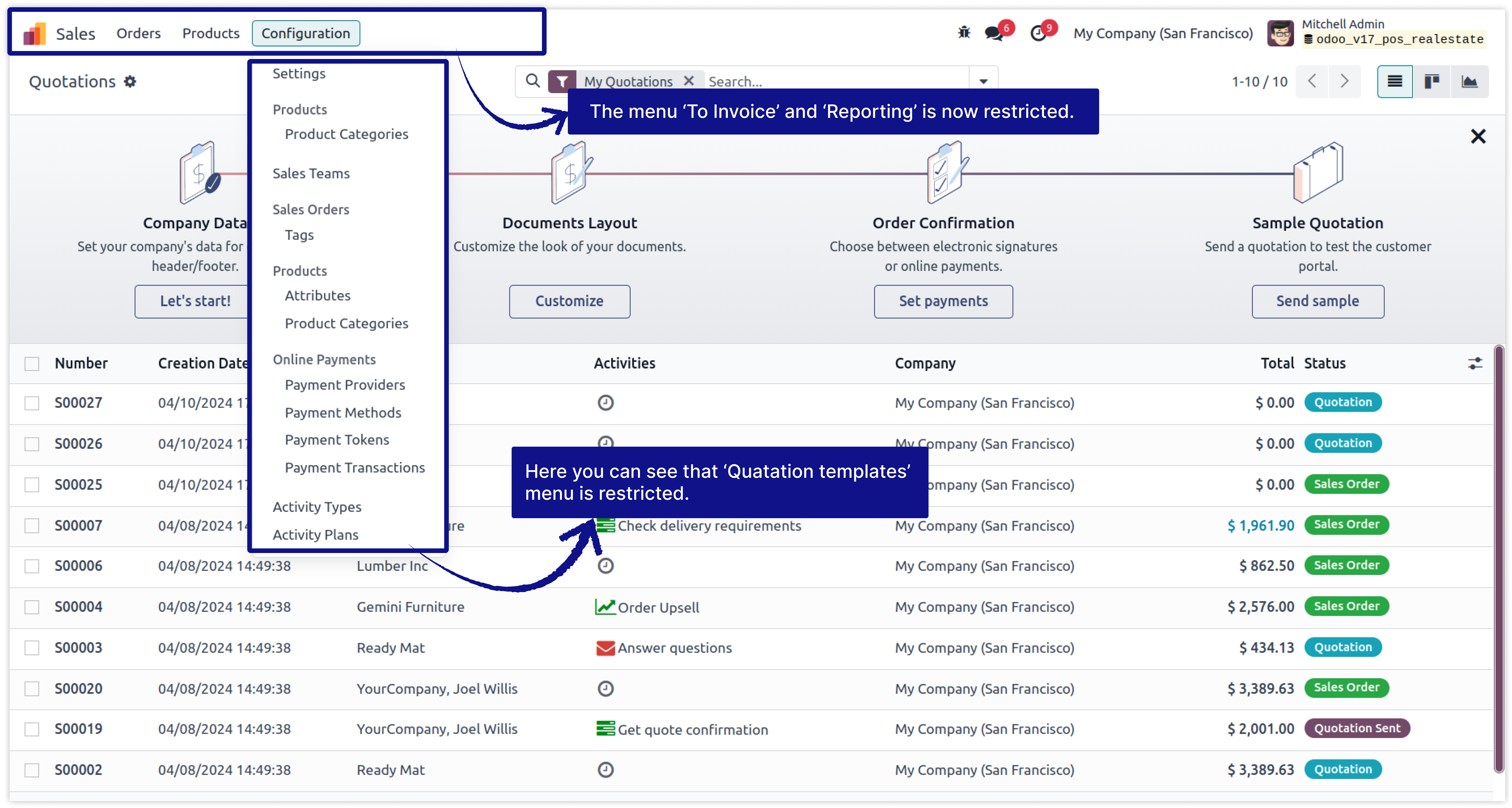This screenshot has width=1512, height=808.
Task: Toggle the select-all records checkbox
Action: click(x=32, y=364)
